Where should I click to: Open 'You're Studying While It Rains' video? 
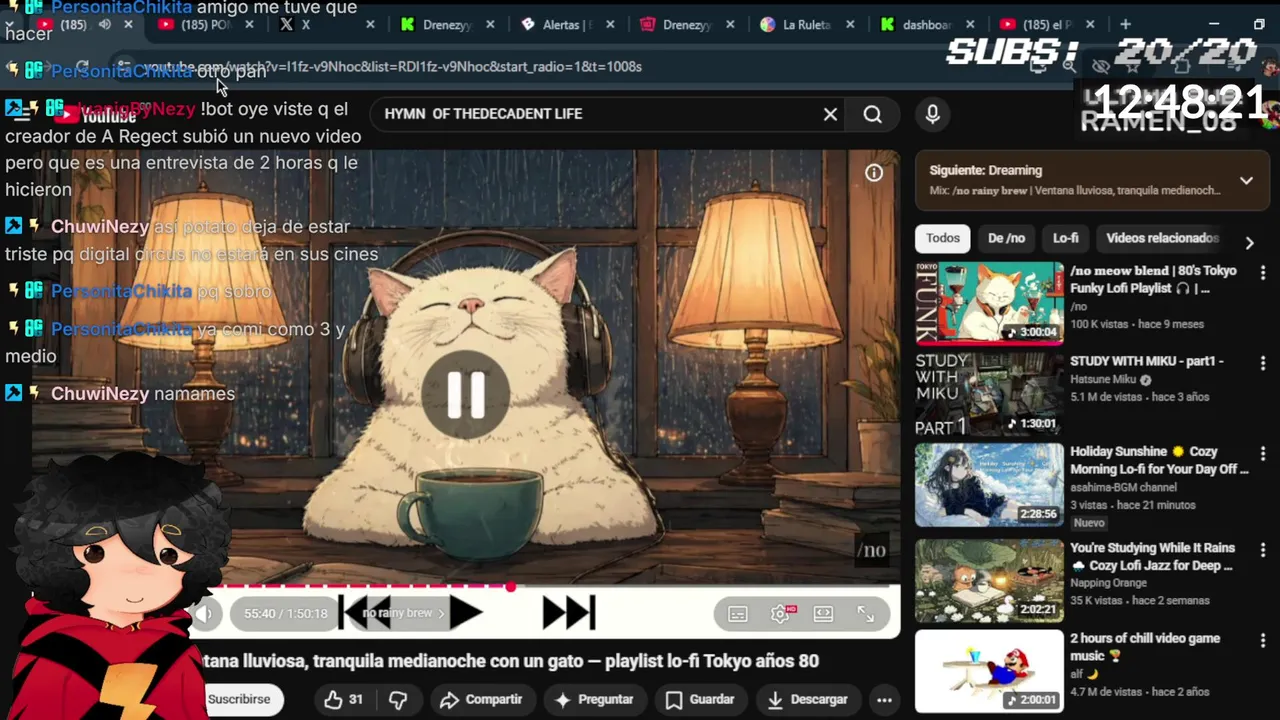pos(1152,556)
